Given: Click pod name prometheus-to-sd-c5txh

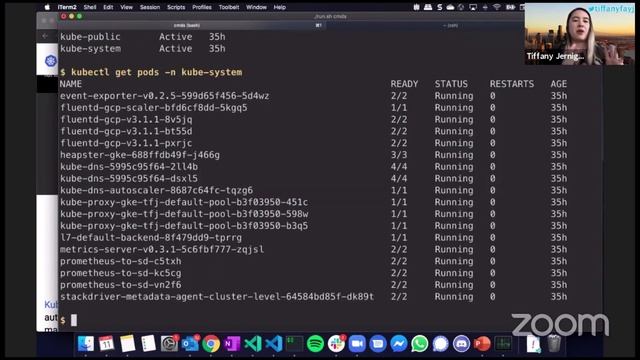Looking at the screenshot, I should [x=120, y=261].
